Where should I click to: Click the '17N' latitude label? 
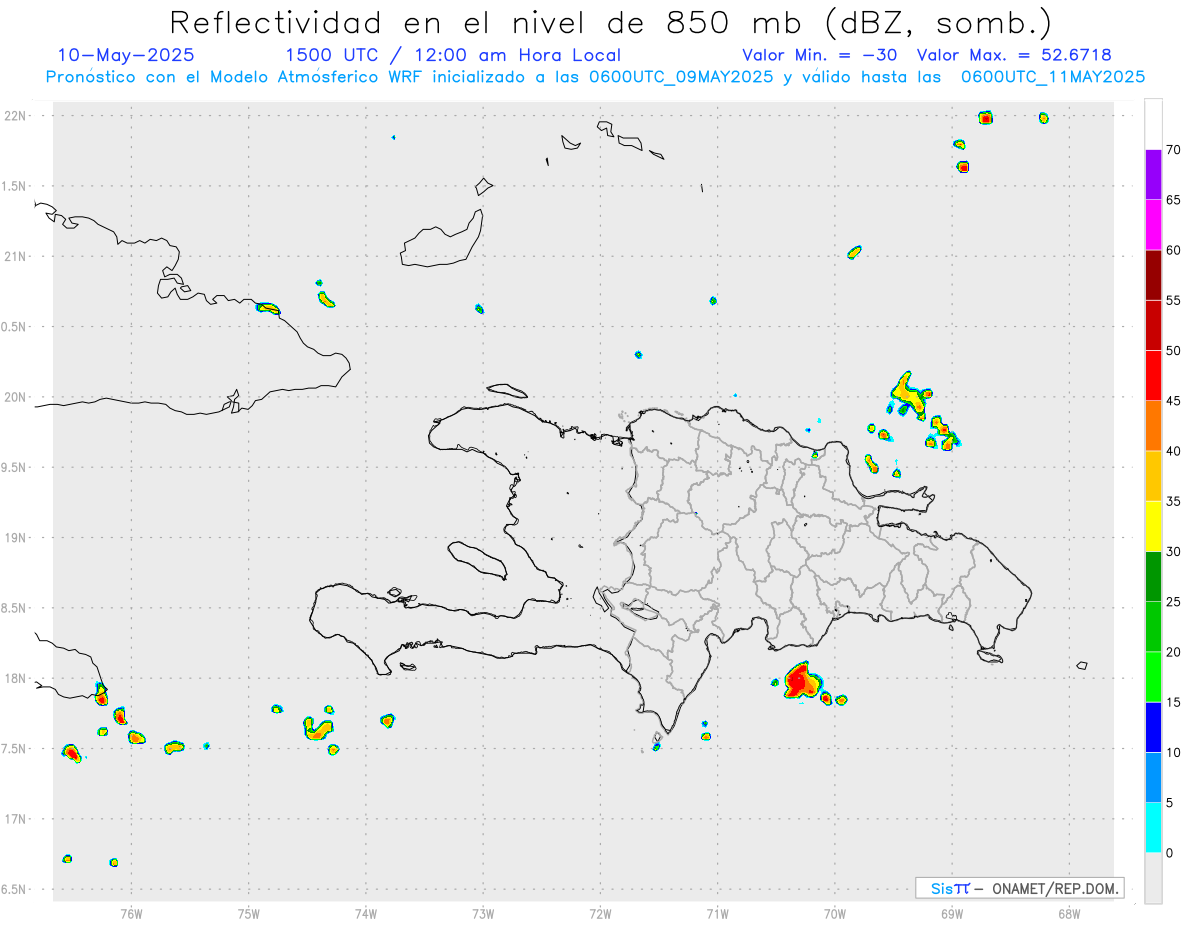point(15,819)
